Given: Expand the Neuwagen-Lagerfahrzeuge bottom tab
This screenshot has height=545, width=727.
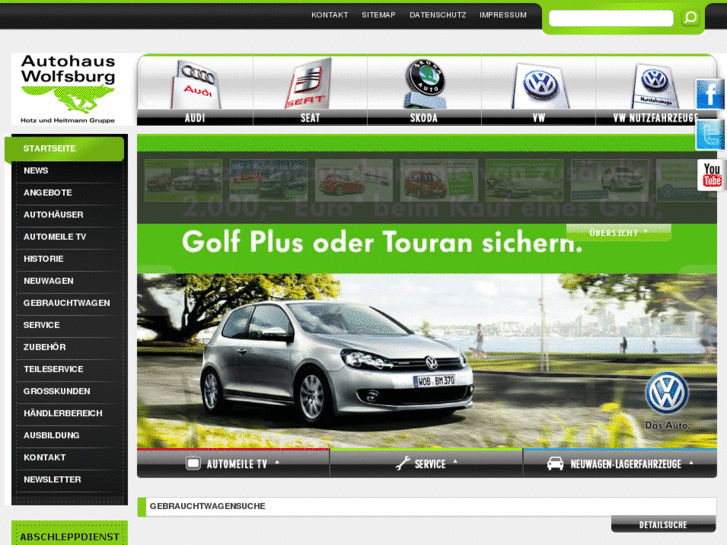Looking at the screenshot, I should (x=620, y=463).
